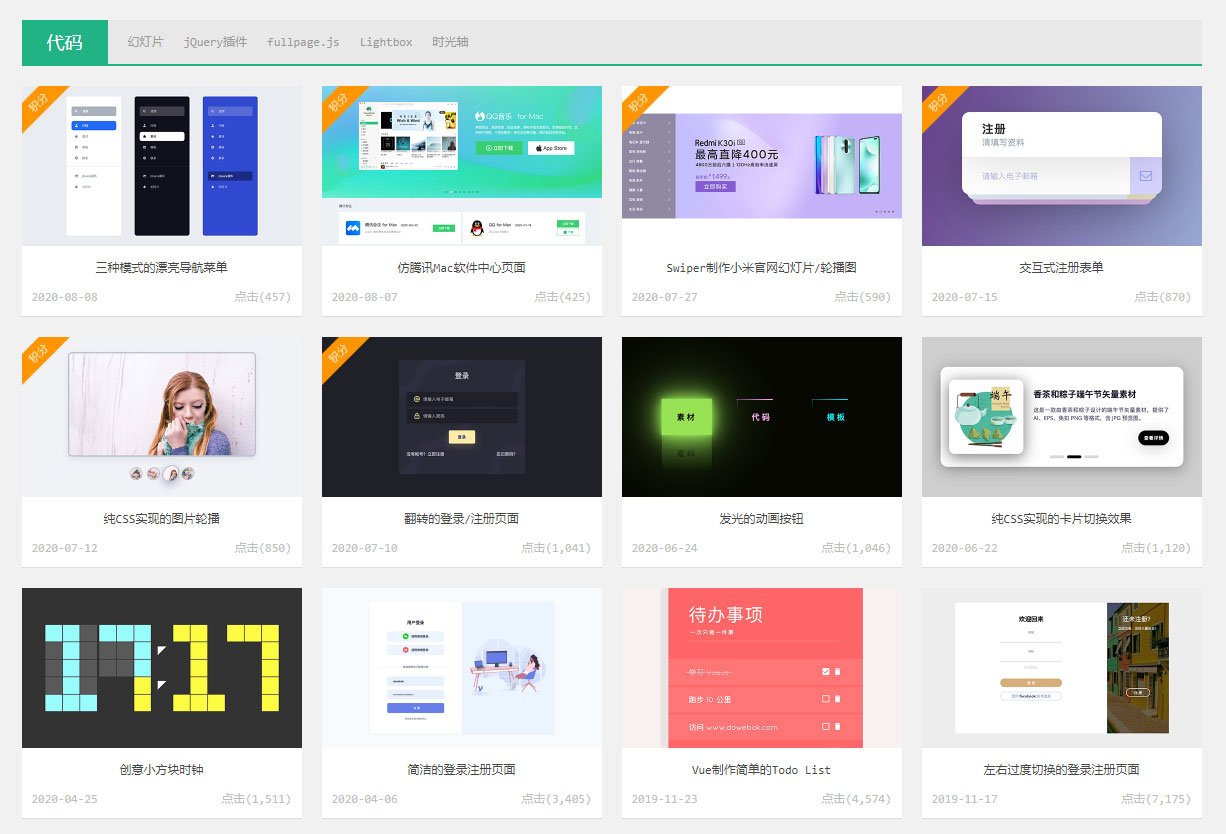The image size is (1226, 834).
Task: Open the 仿腾讯Mac软件中心页面 title link
Action: [462, 267]
